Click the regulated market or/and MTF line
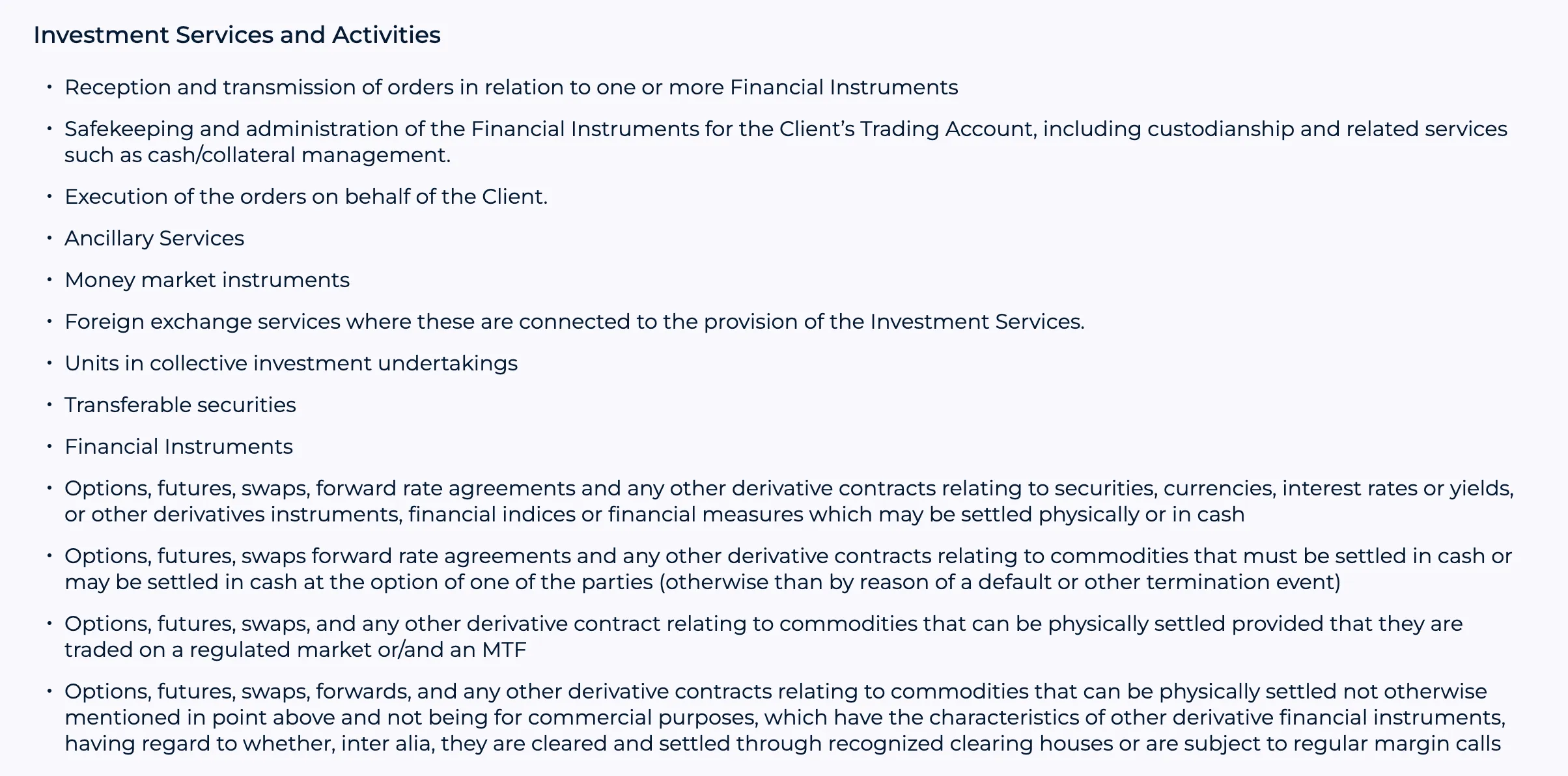Screen dimensions: 1568x776 point(296,650)
